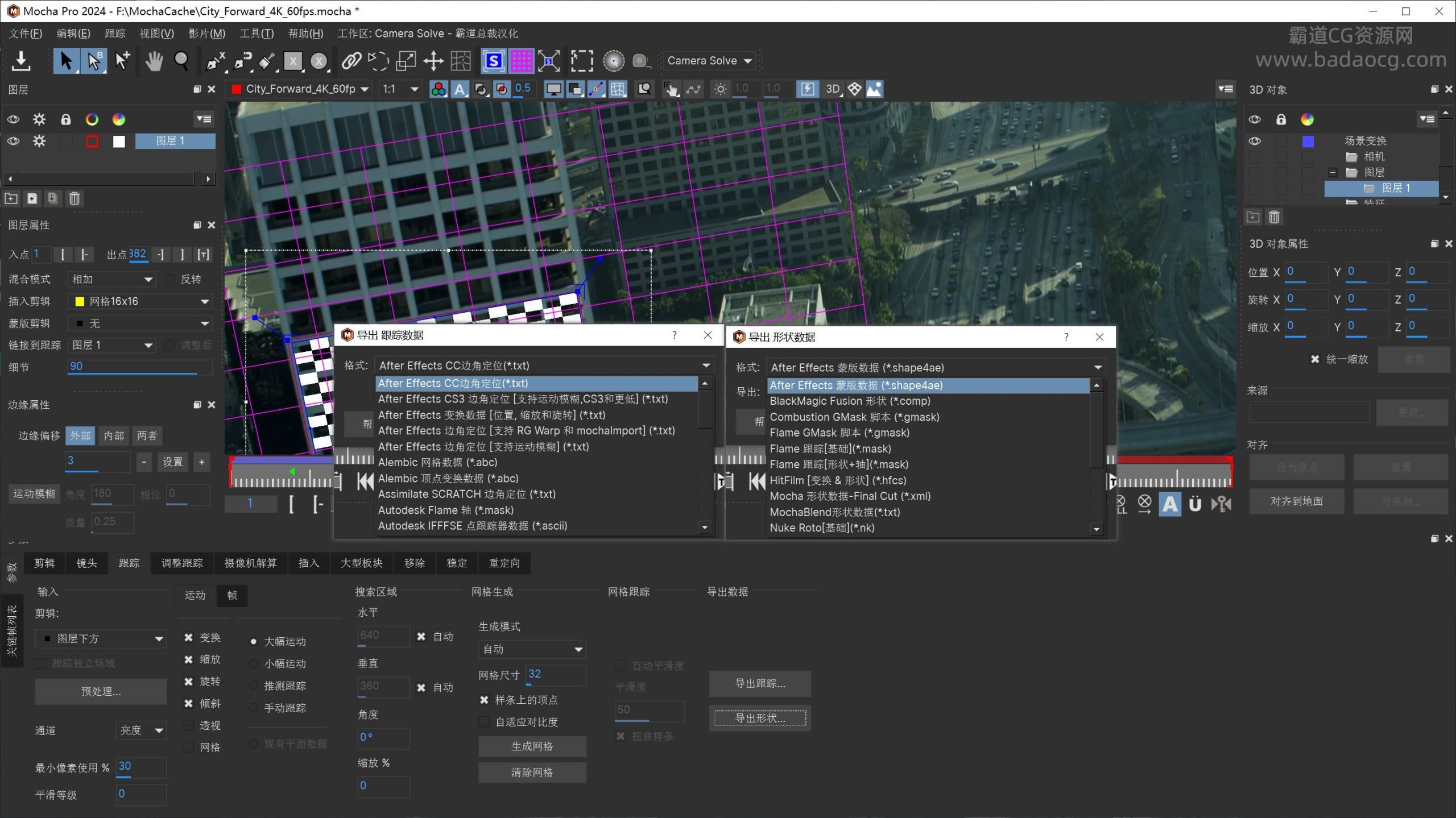1456x818 pixels.
Task: Click the blue 场景变换 color swatch
Action: click(x=1308, y=141)
